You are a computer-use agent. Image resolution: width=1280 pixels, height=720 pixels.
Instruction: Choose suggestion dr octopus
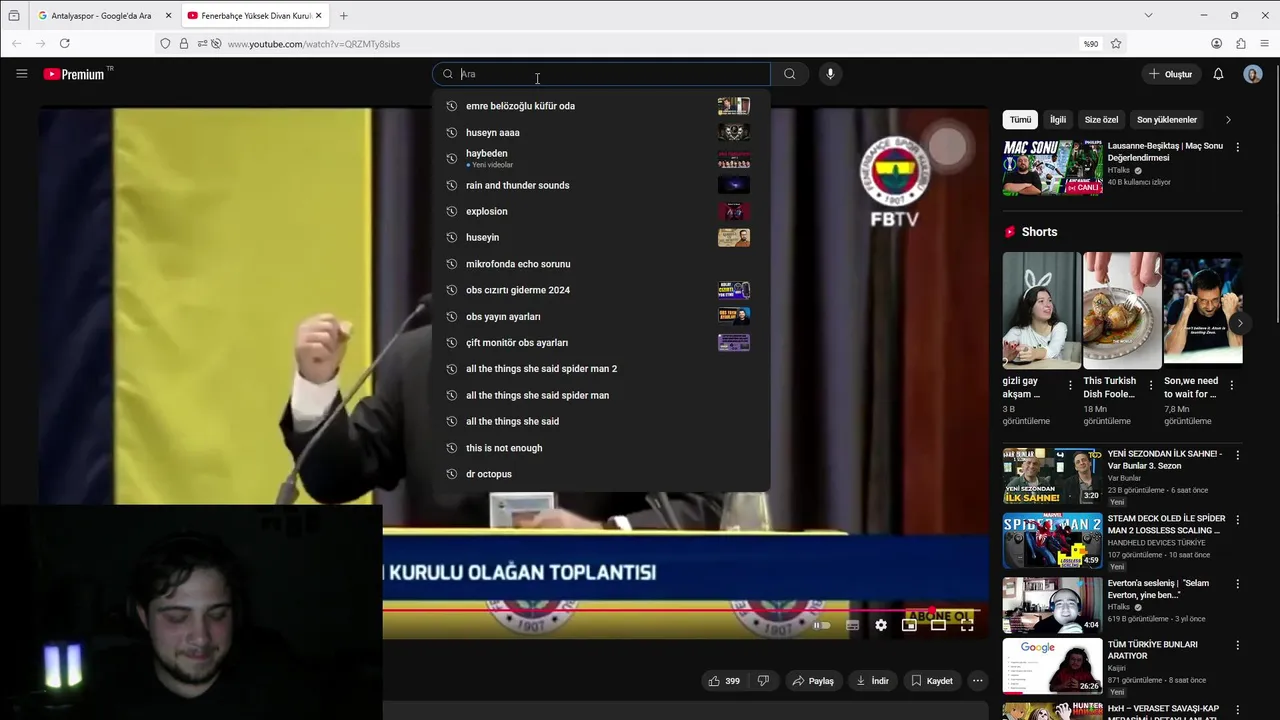(601, 474)
